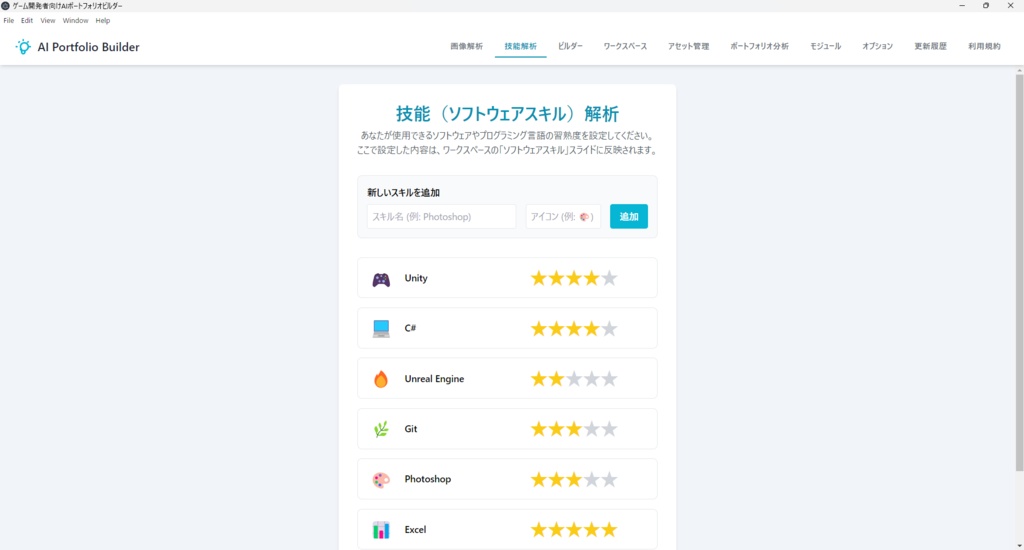1024x550 pixels.
Task: Click the Git skill name
Action: 411,429
